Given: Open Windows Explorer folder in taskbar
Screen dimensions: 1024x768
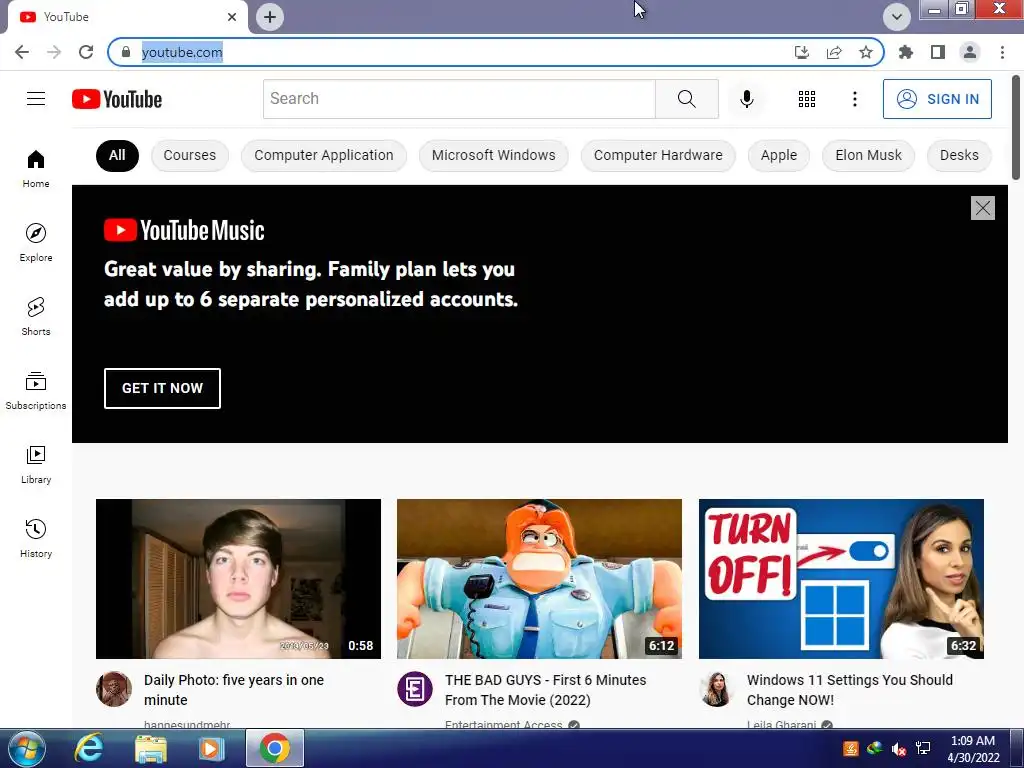Looking at the screenshot, I should 151,748.
